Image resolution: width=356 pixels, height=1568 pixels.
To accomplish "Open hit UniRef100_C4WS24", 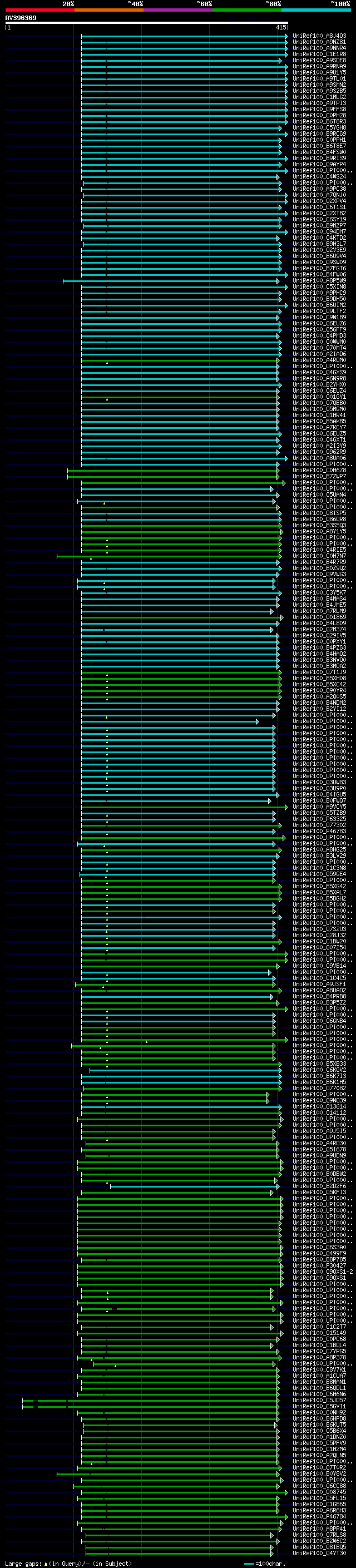I will (x=319, y=176).
